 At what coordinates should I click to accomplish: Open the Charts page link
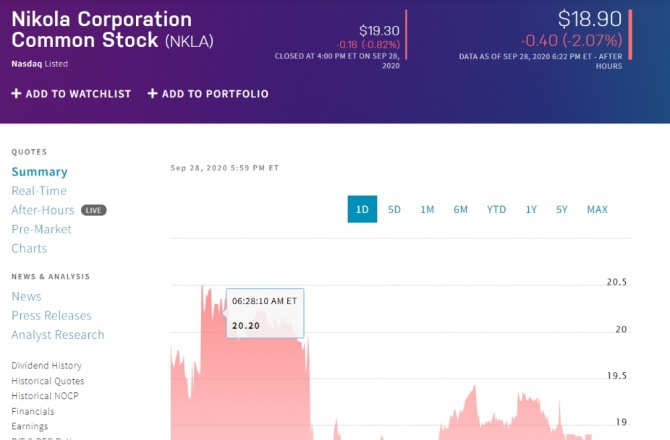pos(29,248)
